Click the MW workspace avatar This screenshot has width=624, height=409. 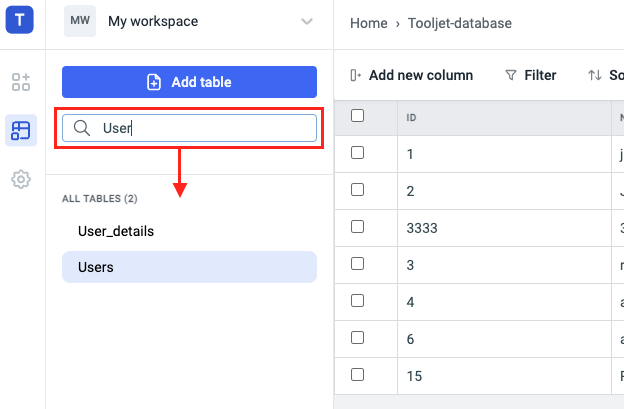point(80,21)
